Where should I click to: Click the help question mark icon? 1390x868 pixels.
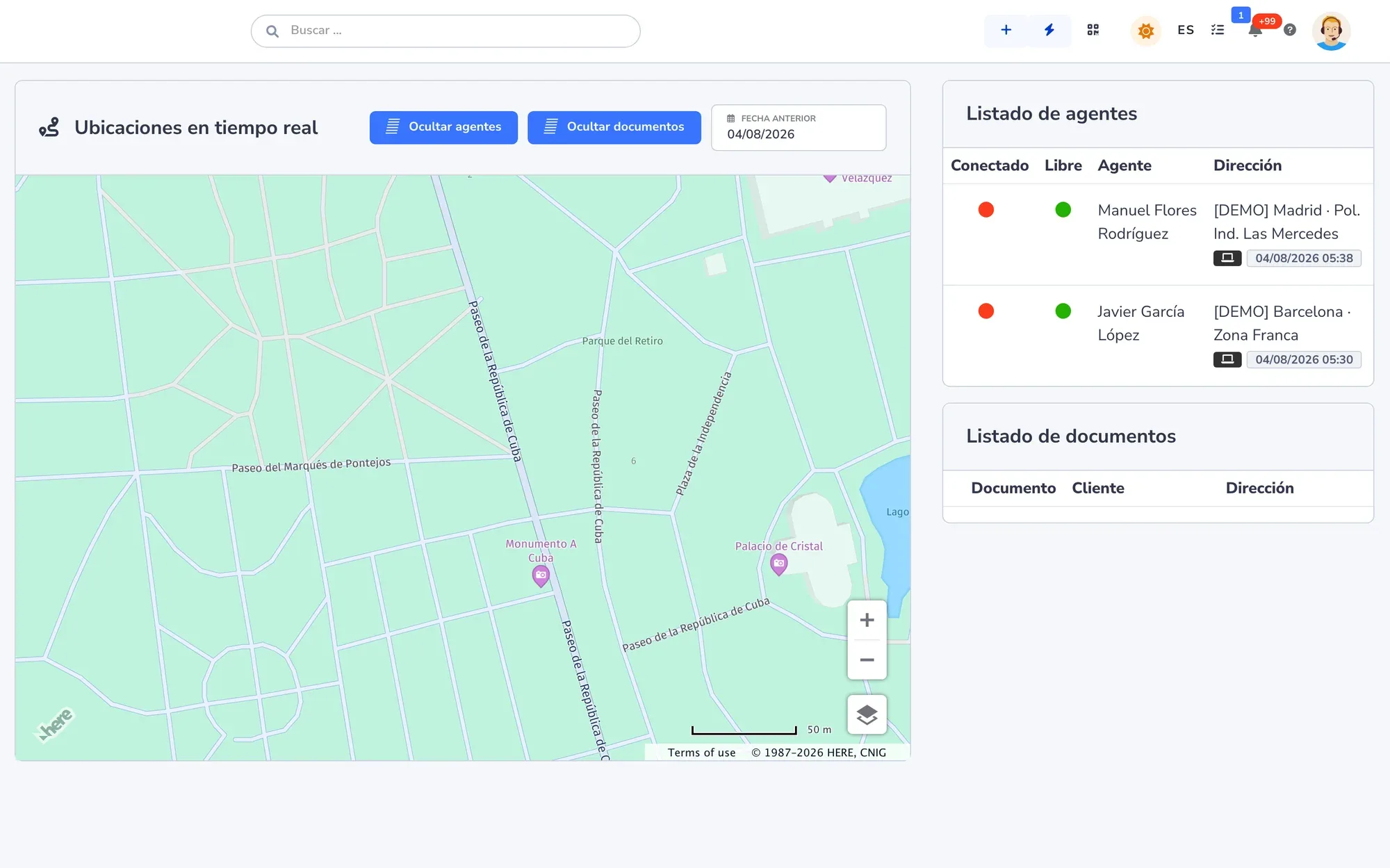coord(1290,30)
